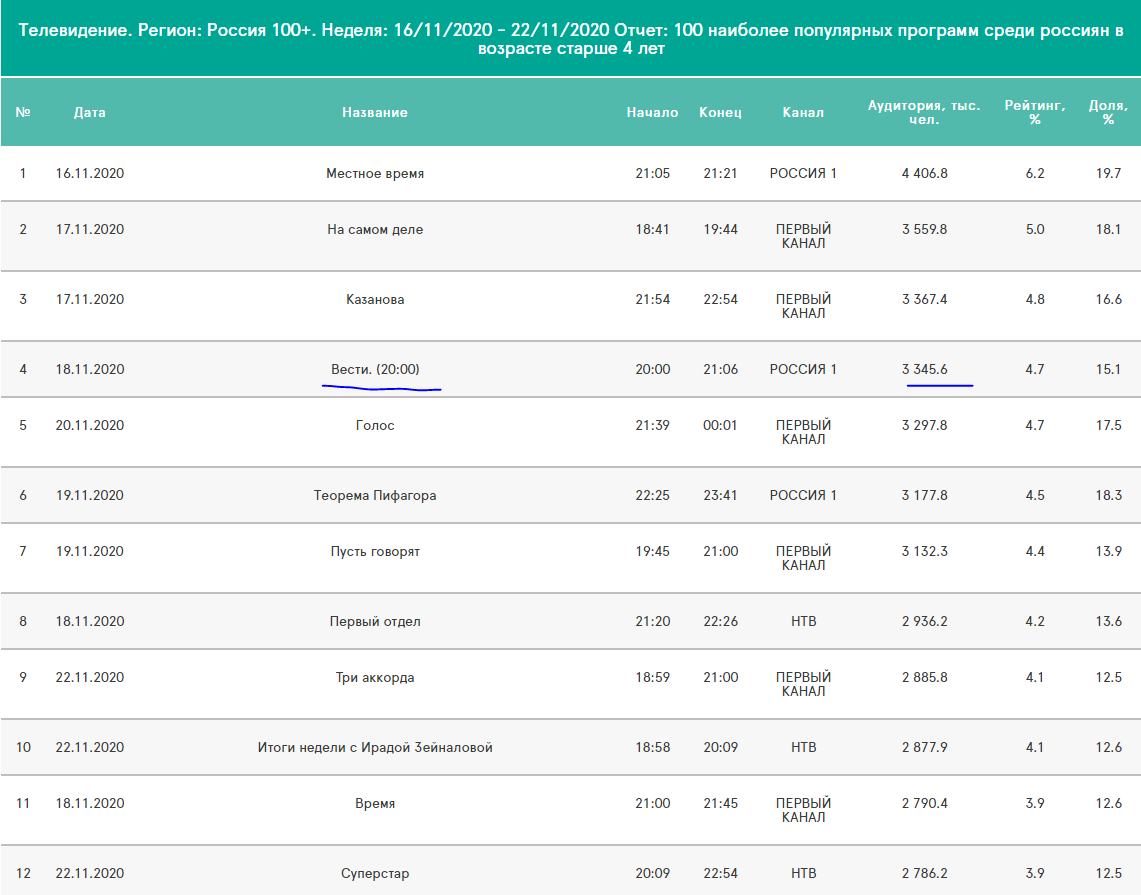The image size is (1141, 895).
Task: Click the 'Пусть говорят' program name
Action: coord(375,552)
